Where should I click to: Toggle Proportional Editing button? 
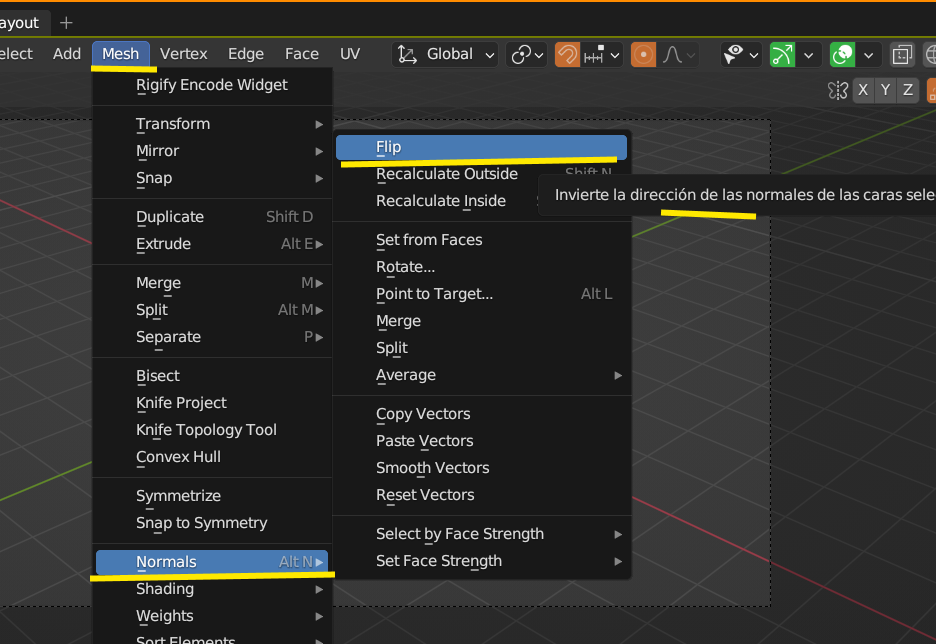643,55
